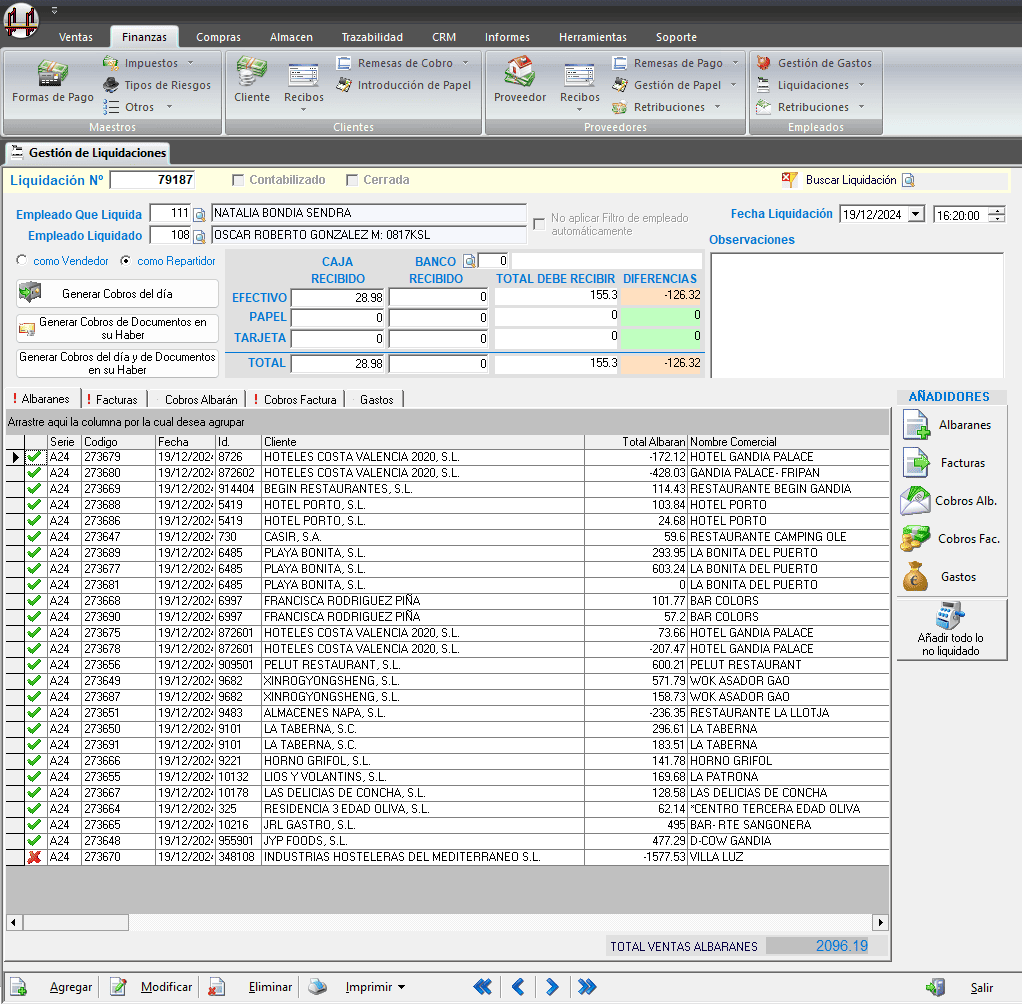The image size is (1022, 1005).
Task: Add Facturas from Añadidores panel
Action: [x=951, y=463]
